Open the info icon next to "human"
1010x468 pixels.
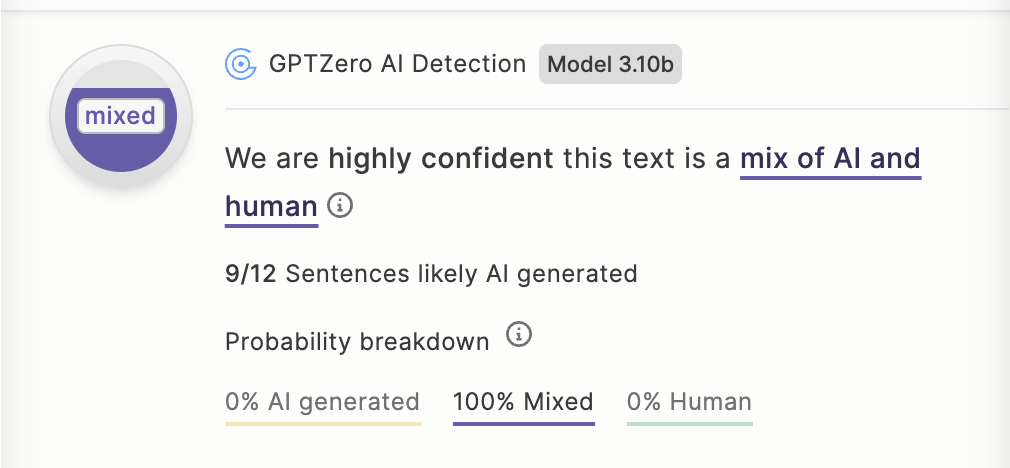pos(341,206)
